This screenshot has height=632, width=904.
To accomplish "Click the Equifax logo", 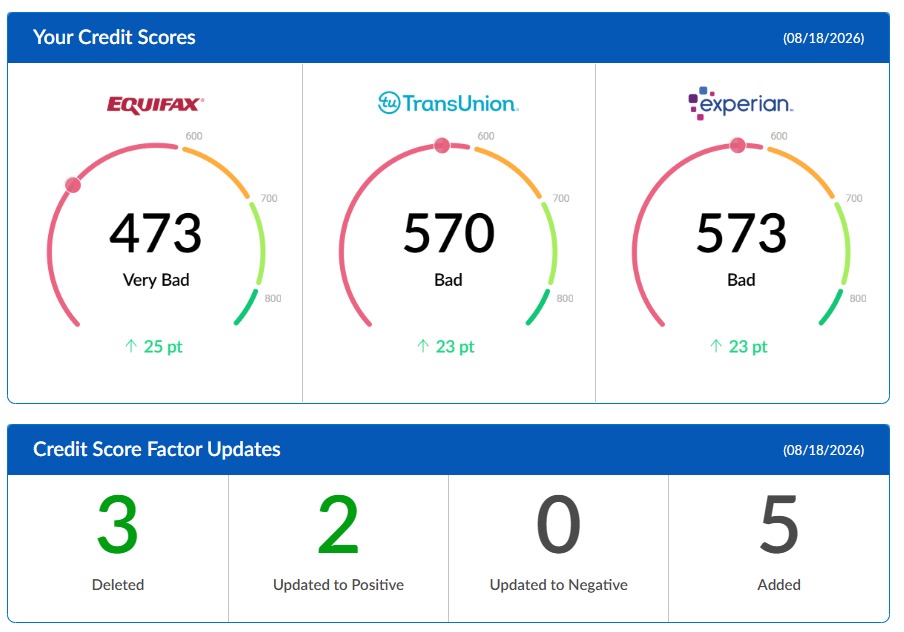I will (x=155, y=105).
